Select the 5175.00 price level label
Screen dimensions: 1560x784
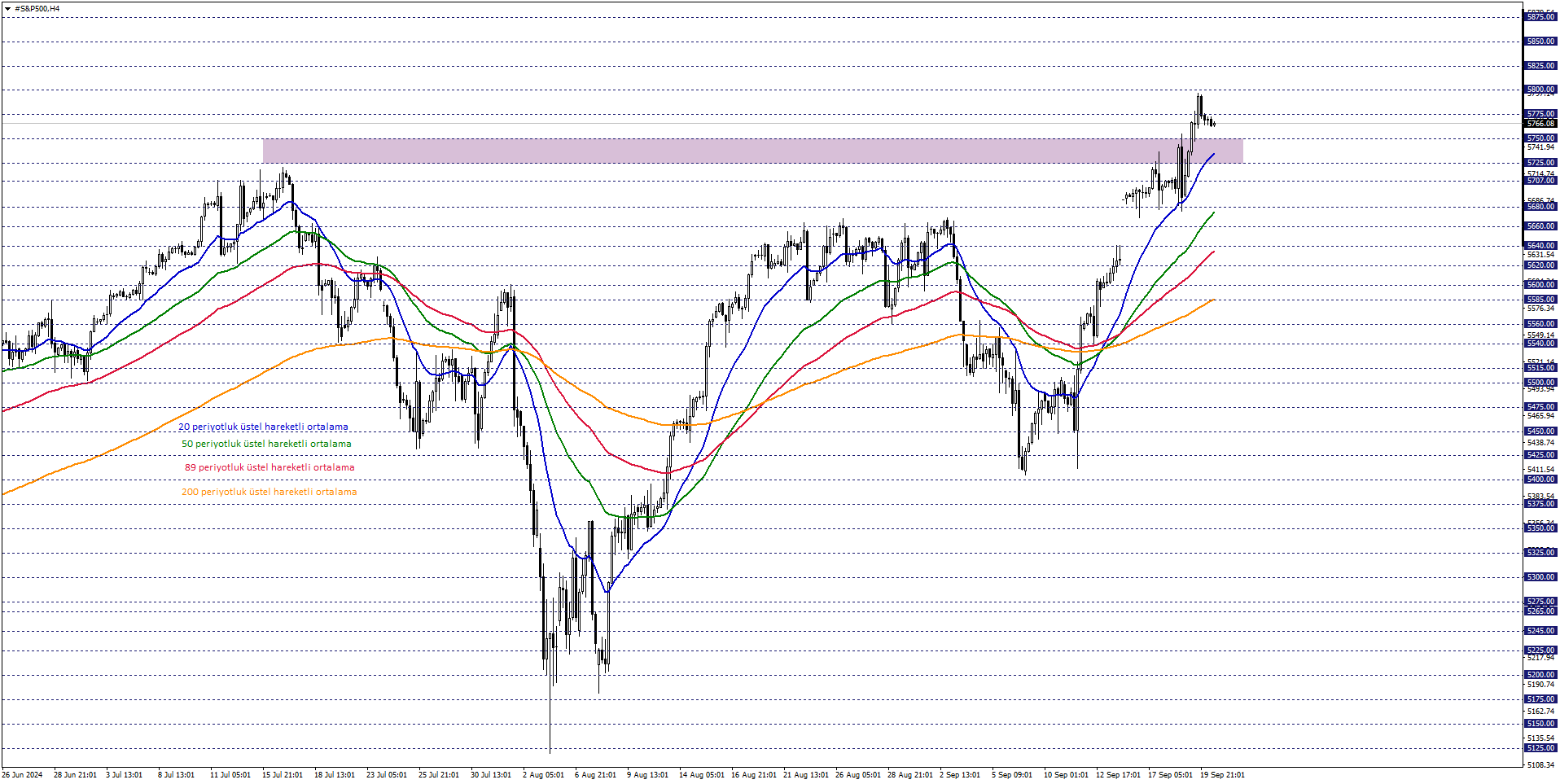pos(1540,699)
